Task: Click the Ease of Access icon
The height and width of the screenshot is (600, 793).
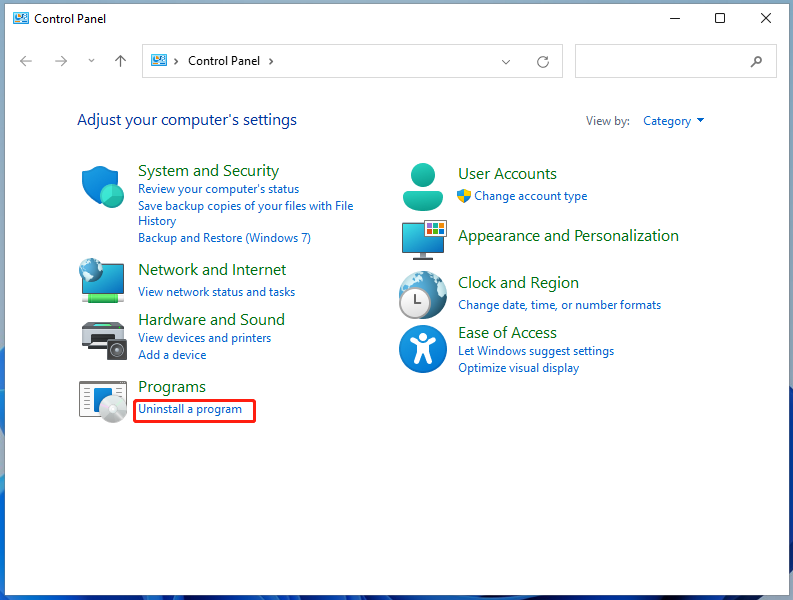Action: (x=423, y=349)
